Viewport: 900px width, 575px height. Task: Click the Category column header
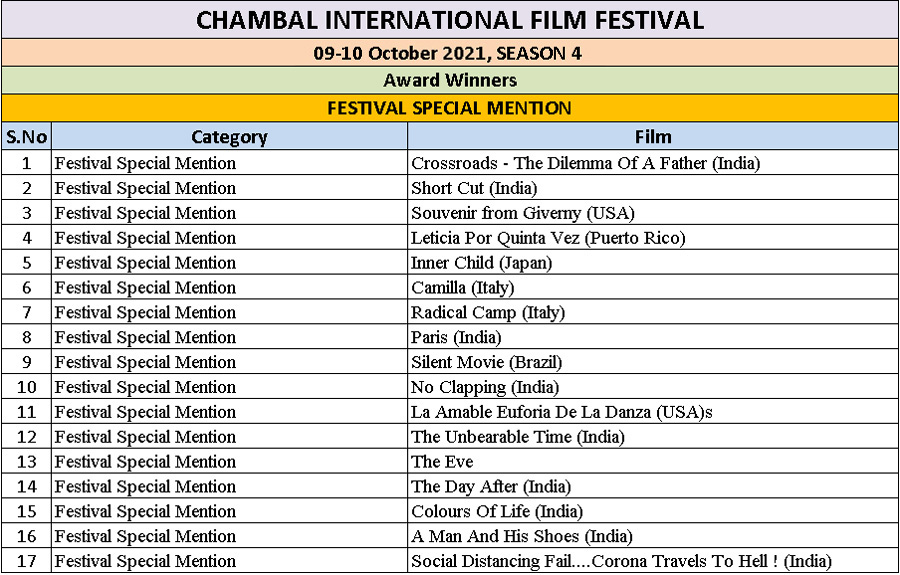coord(230,137)
